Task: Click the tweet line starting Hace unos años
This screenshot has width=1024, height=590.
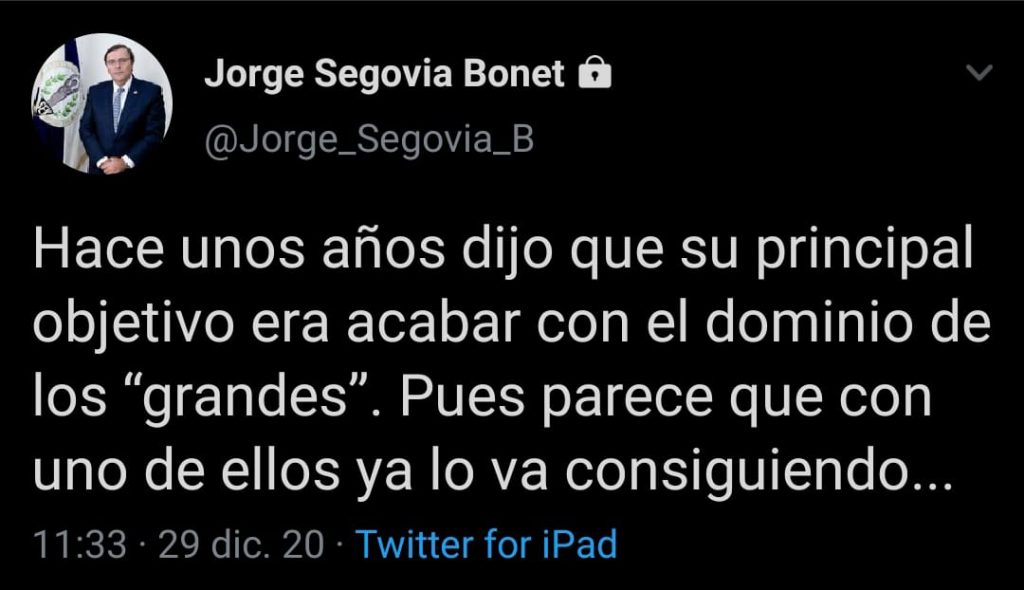Action: [x=503, y=251]
